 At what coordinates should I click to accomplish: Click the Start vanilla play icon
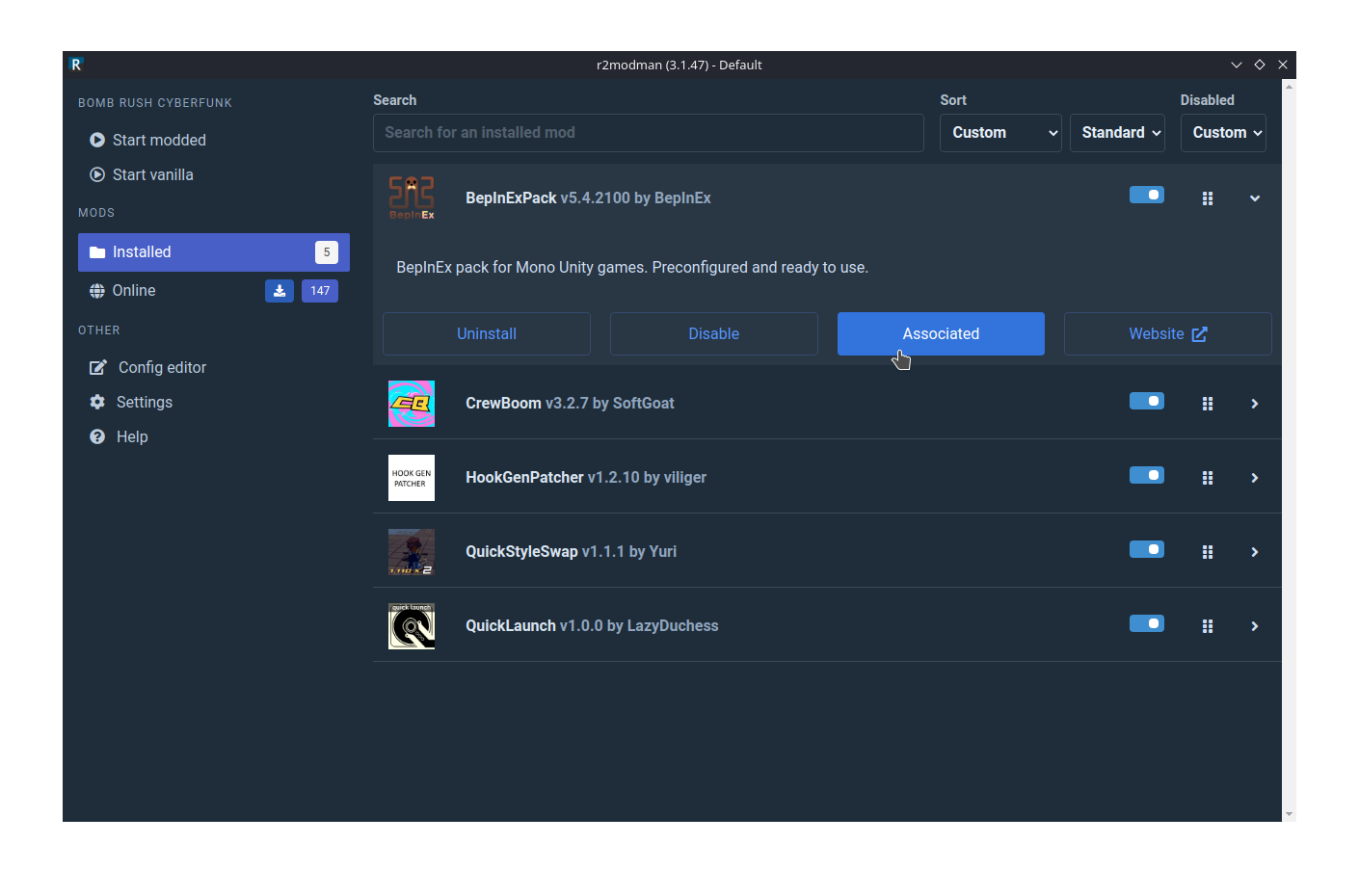(x=97, y=174)
